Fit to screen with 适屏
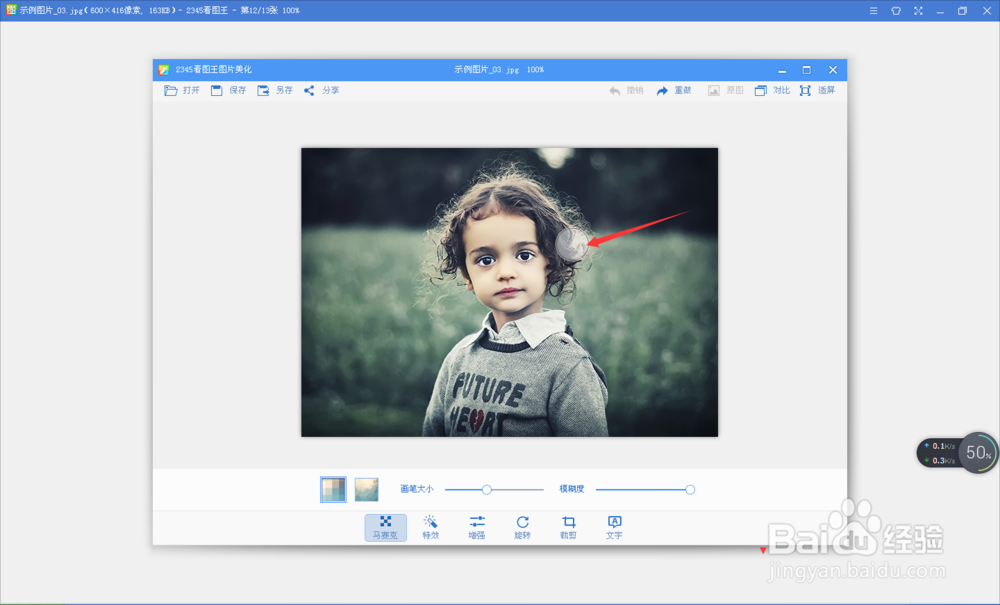The width and height of the screenshot is (1000, 605). coord(818,91)
